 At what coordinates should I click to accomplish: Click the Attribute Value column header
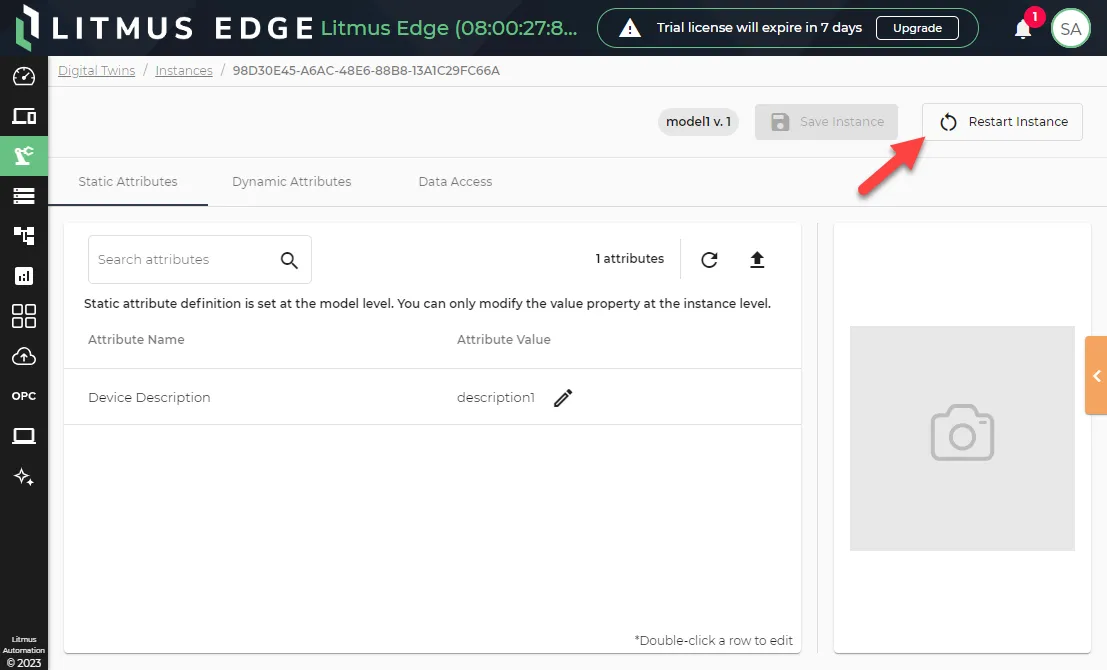point(503,340)
